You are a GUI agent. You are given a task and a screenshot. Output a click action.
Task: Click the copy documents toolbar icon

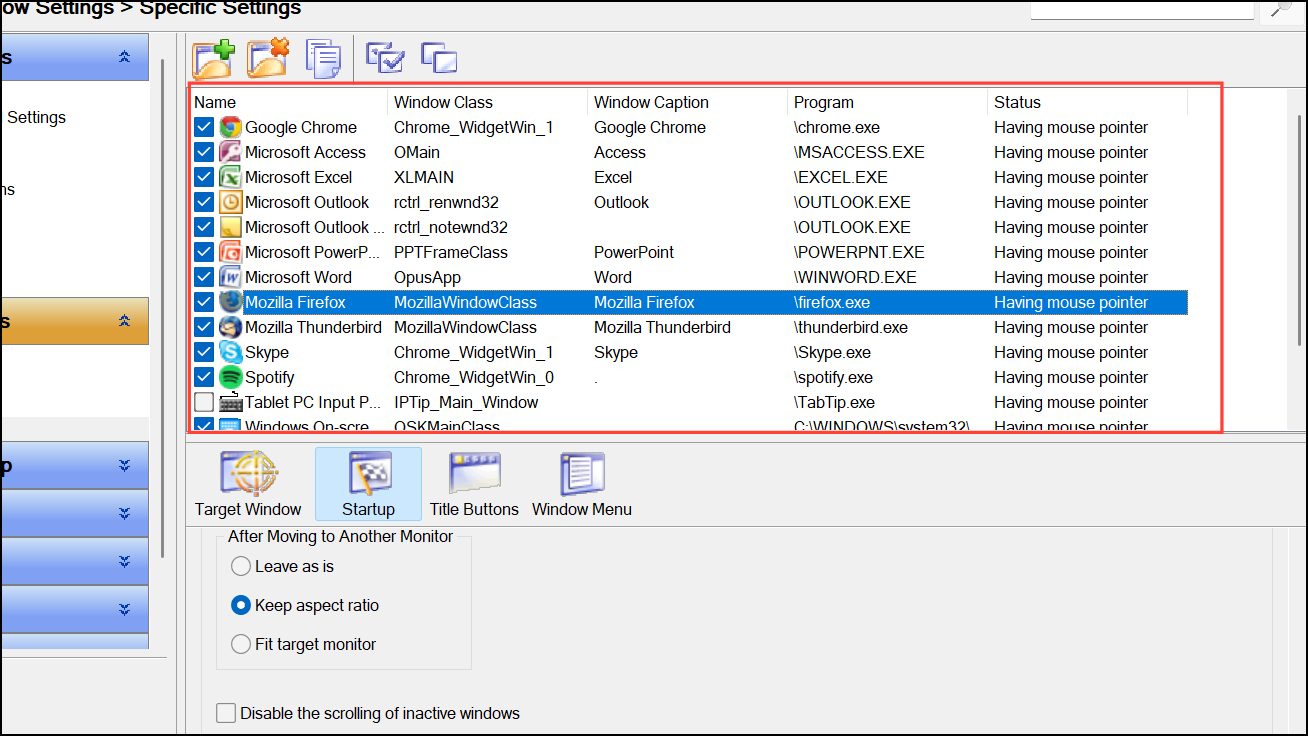point(323,59)
